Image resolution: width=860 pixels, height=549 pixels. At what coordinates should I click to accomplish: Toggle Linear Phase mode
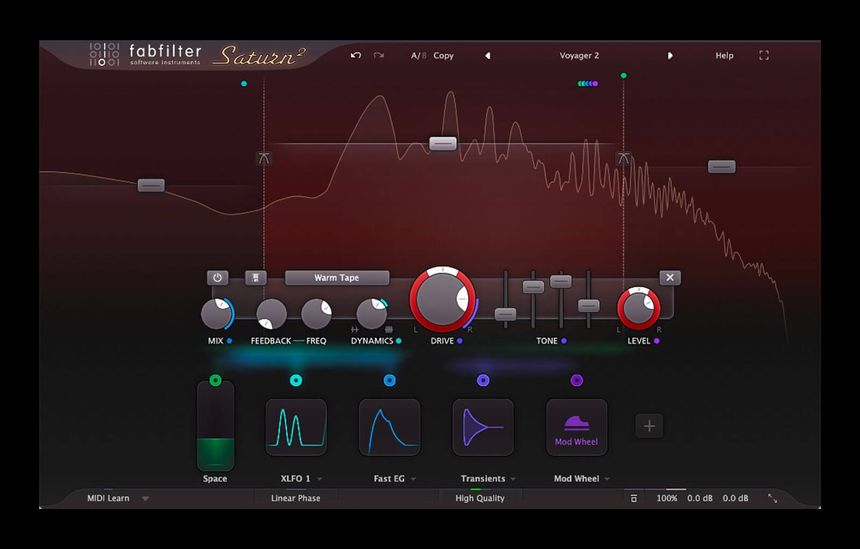coord(296,498)
